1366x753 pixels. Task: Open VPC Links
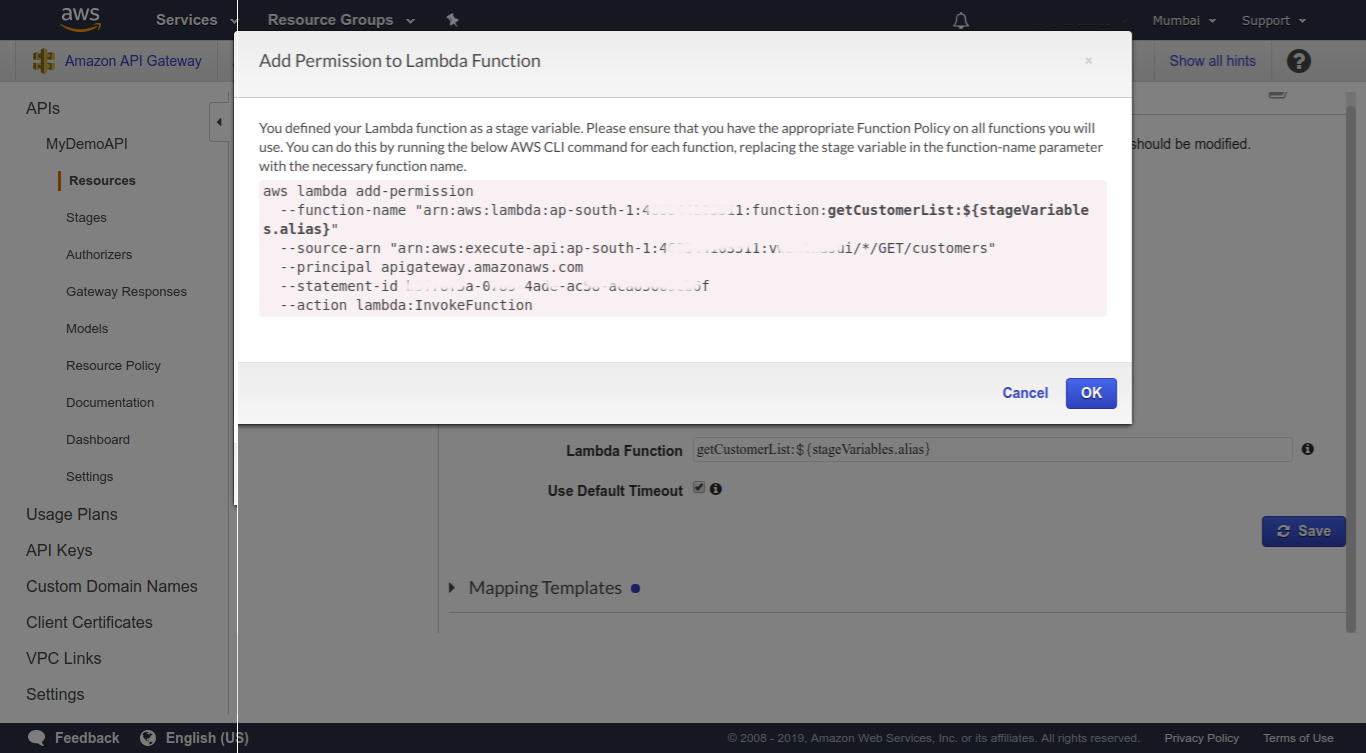(64, 658)
